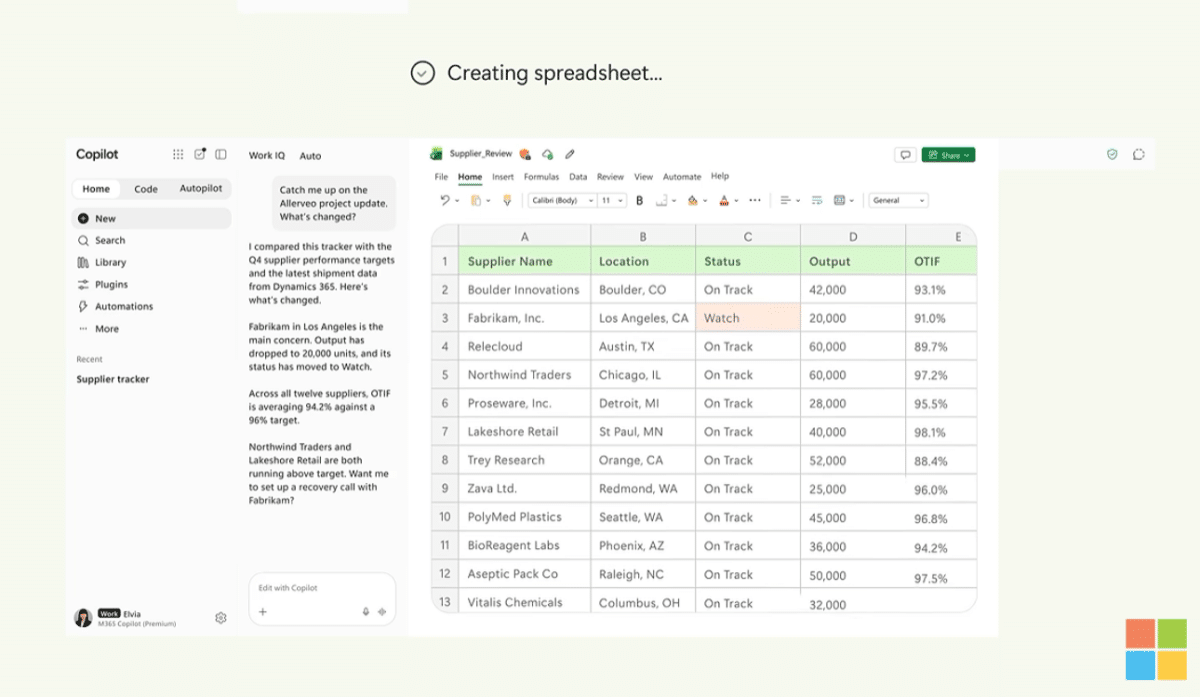Click the plus attach icon in chat box
1200x697 pixels.
tap(263, 612)
